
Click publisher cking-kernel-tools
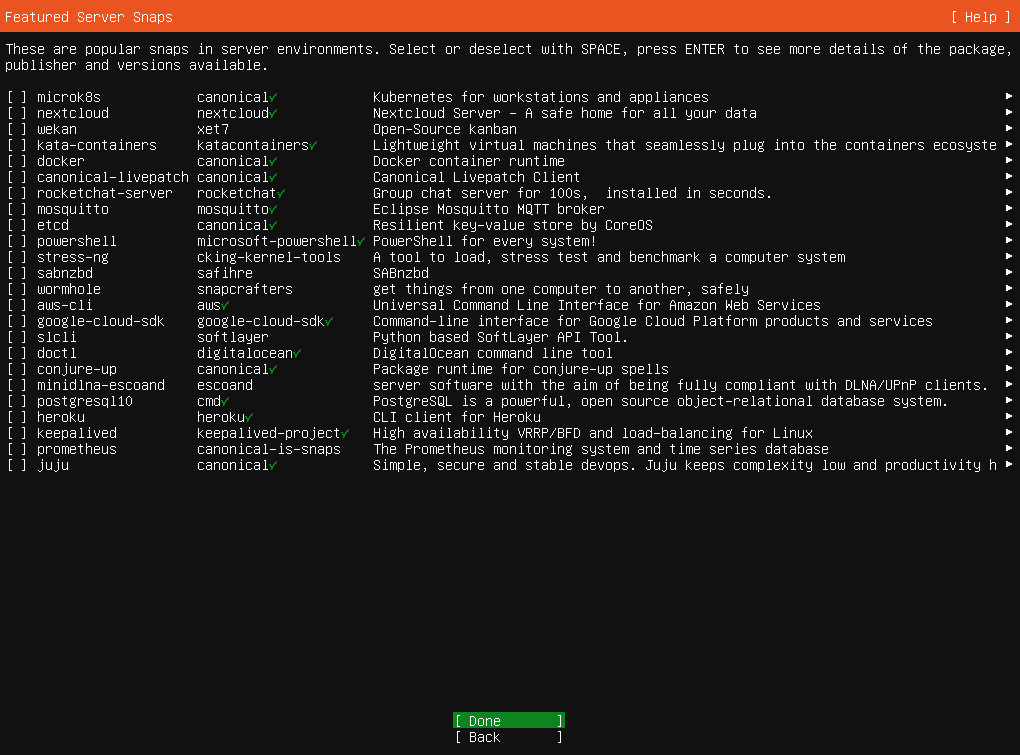tap(269, 258)
